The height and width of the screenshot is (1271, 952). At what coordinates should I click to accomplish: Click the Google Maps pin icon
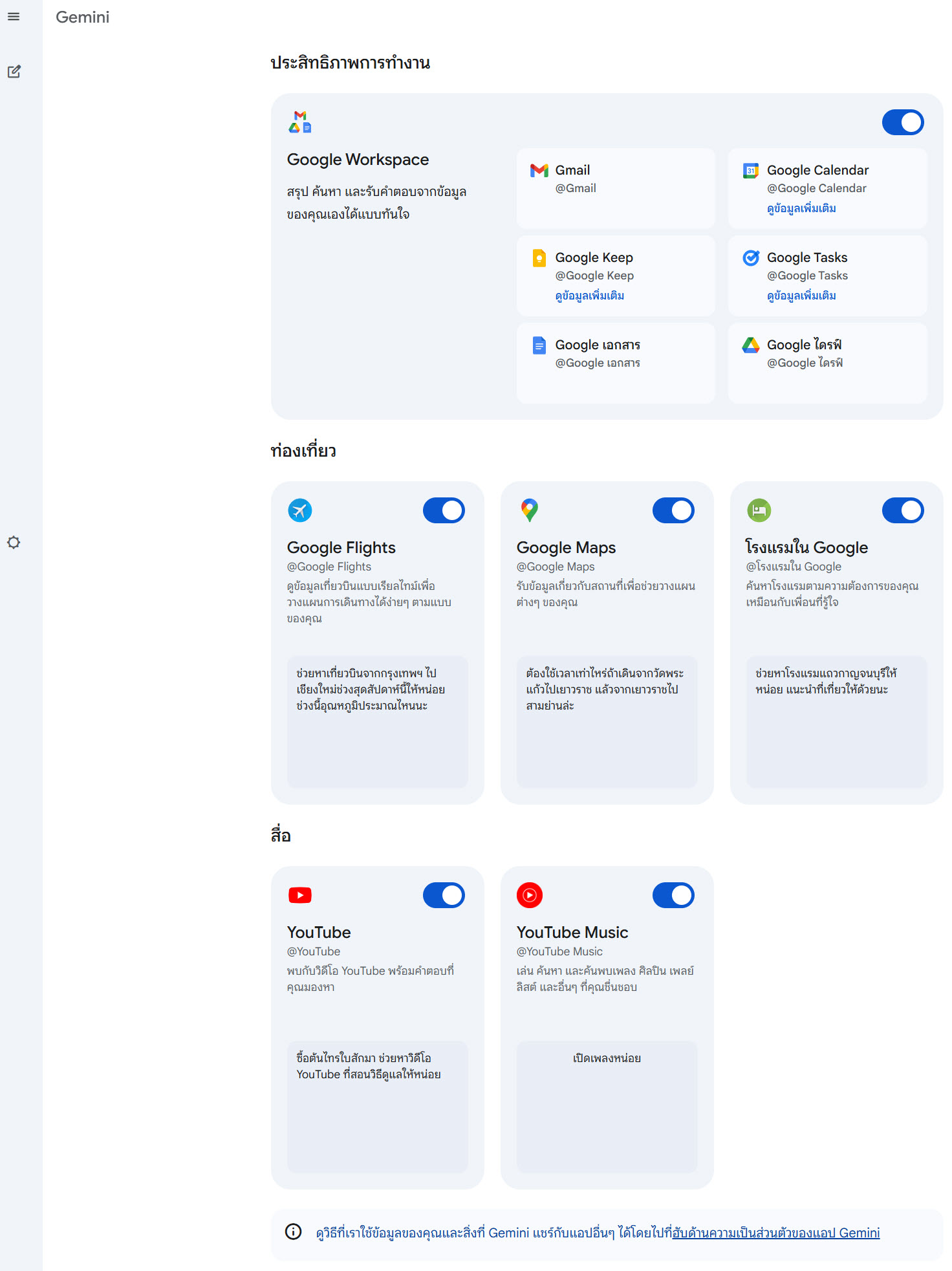[x=530, y=510]
